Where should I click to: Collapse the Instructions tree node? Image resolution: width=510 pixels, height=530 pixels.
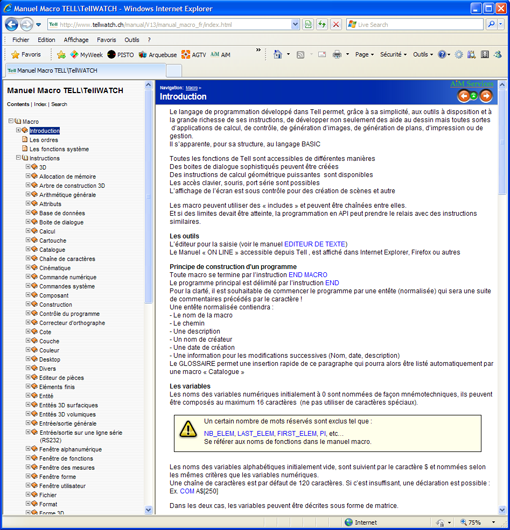18,158
